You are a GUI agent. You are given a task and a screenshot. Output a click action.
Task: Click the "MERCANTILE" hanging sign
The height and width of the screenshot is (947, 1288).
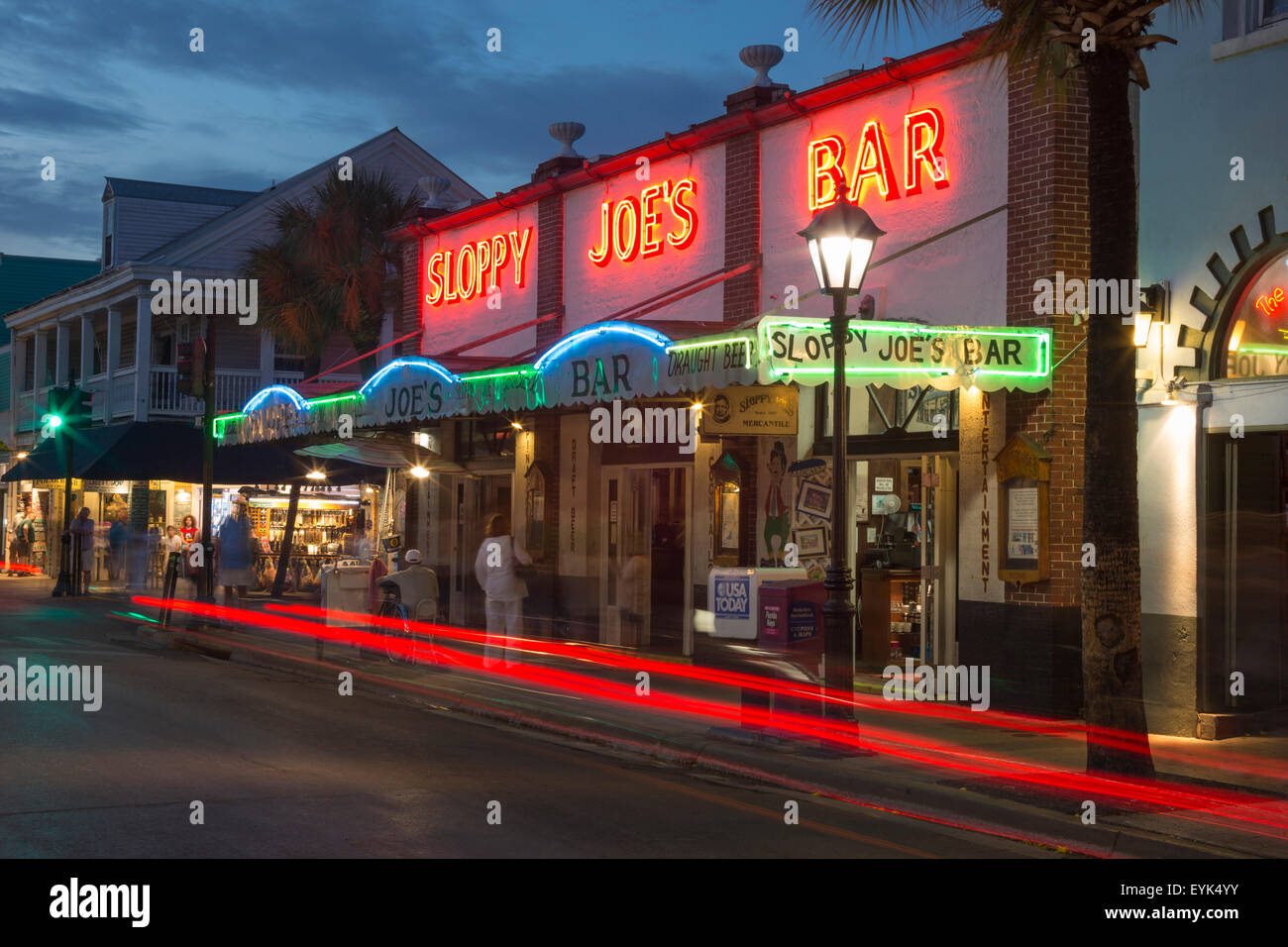coord(750,410)
